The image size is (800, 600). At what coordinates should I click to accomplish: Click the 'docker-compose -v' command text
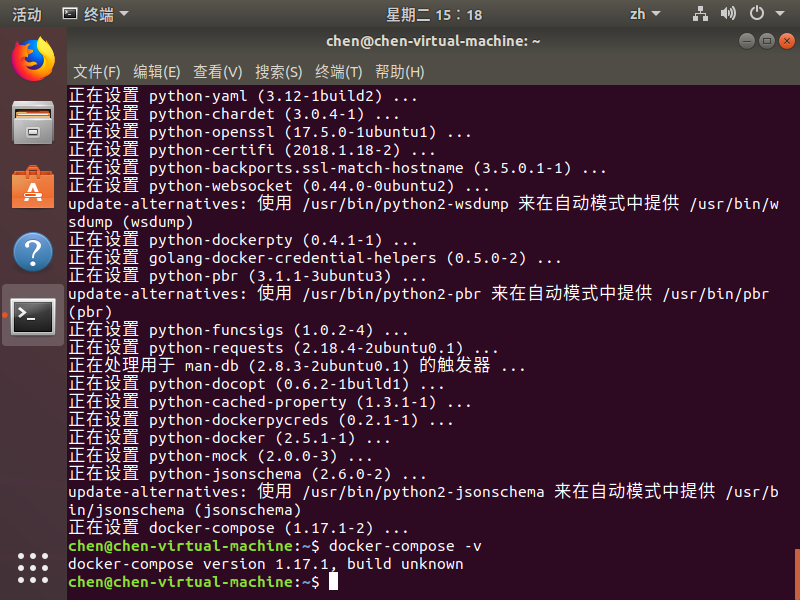click(x=405, y=546)
